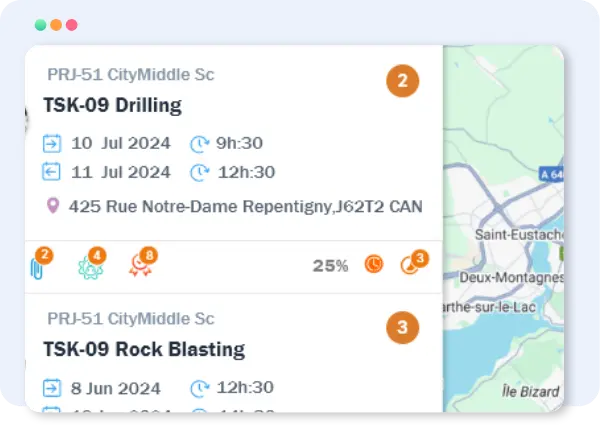The height and width of the screenshot is (431, 600).
Task: Click the orange number 2 badge on Drilling card
Action: click(402, 82)
